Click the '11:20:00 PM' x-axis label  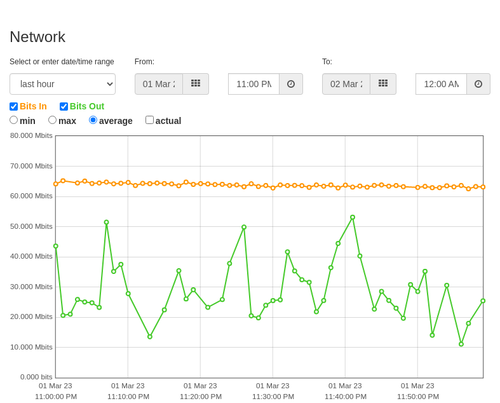click(x=201, y=397)
